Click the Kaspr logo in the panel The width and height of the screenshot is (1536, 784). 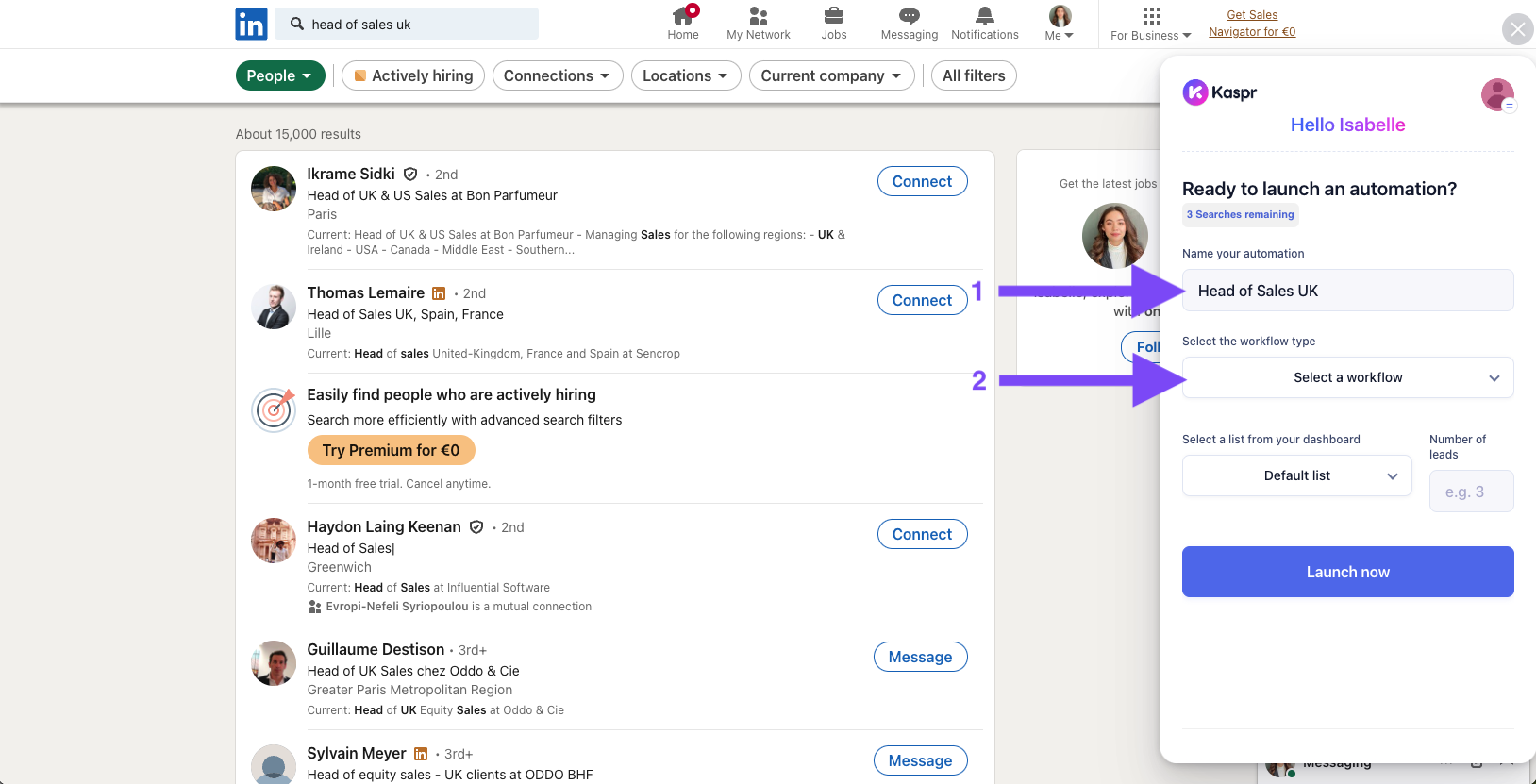[1220, 92]
